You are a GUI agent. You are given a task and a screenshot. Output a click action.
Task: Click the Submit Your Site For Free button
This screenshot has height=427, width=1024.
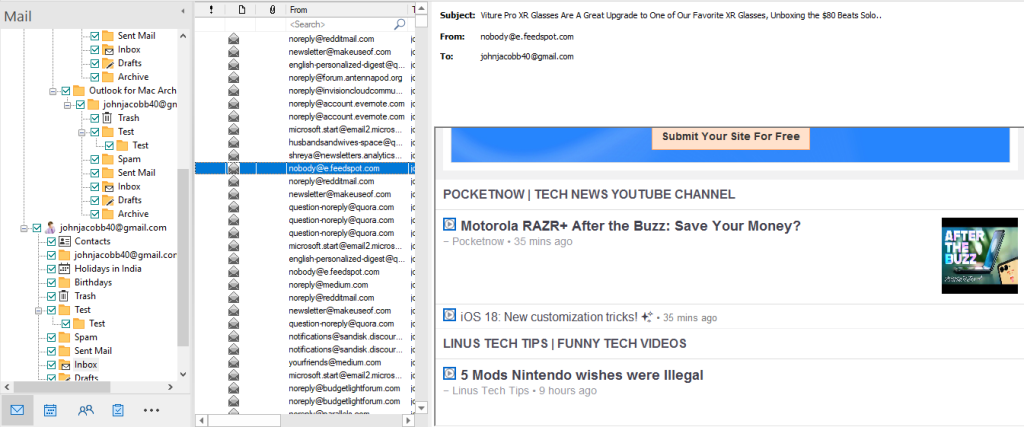(730, 137)
